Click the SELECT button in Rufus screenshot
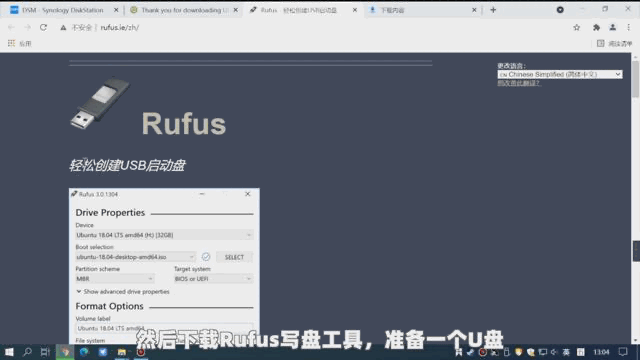Image resolution: width=640 pixels, height=360 pixels. (x=234, y=257)
